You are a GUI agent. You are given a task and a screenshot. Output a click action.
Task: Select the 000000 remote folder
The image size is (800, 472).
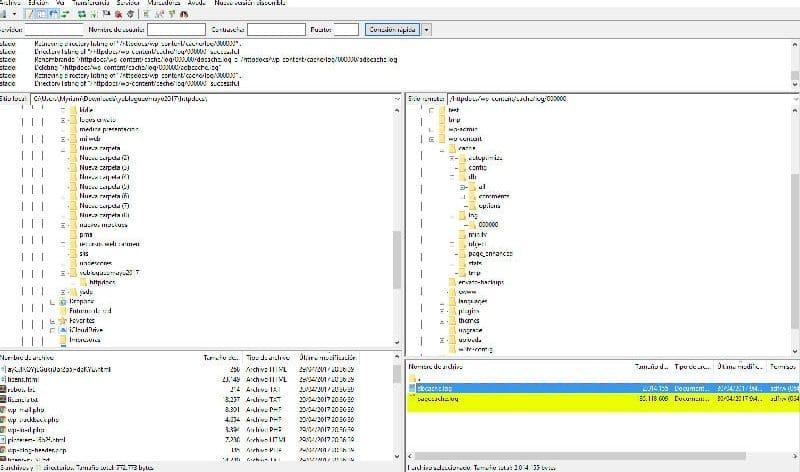click(488, 225)
